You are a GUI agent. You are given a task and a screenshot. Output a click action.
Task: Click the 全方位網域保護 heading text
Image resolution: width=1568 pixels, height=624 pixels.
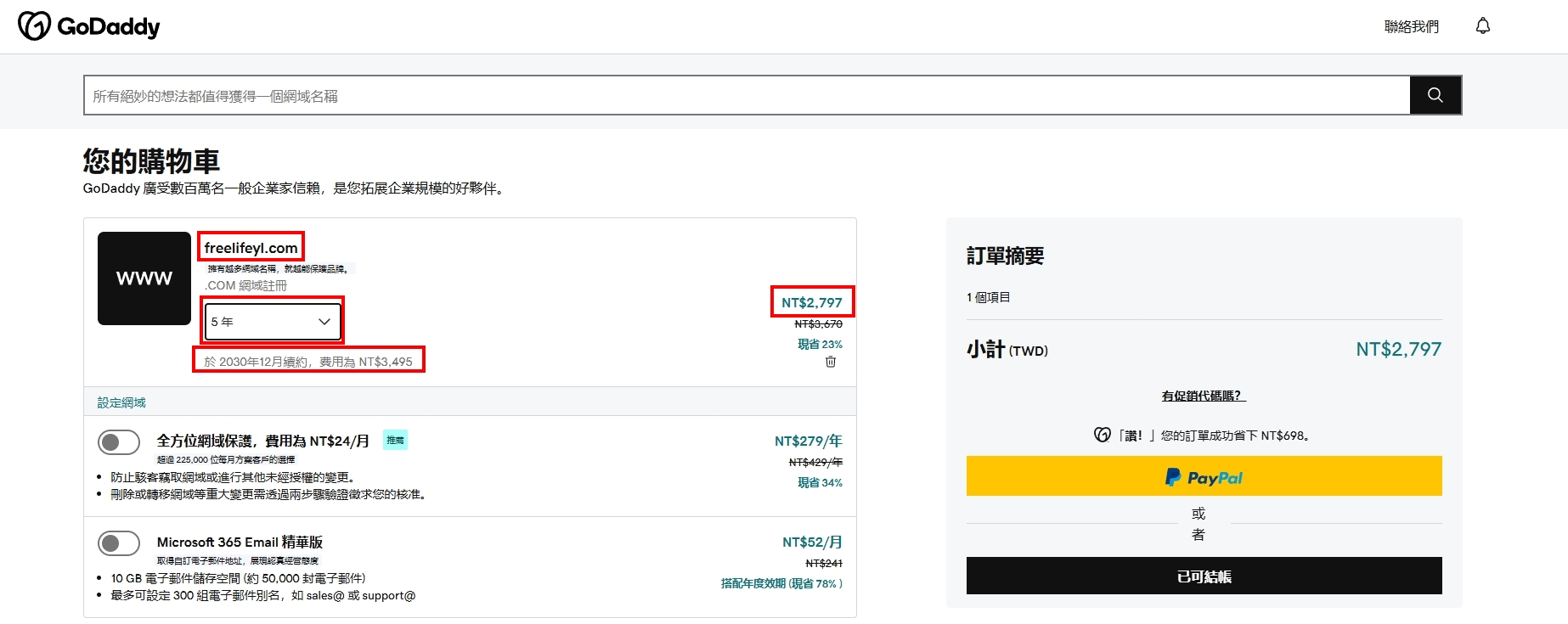[x=262, y=441]
